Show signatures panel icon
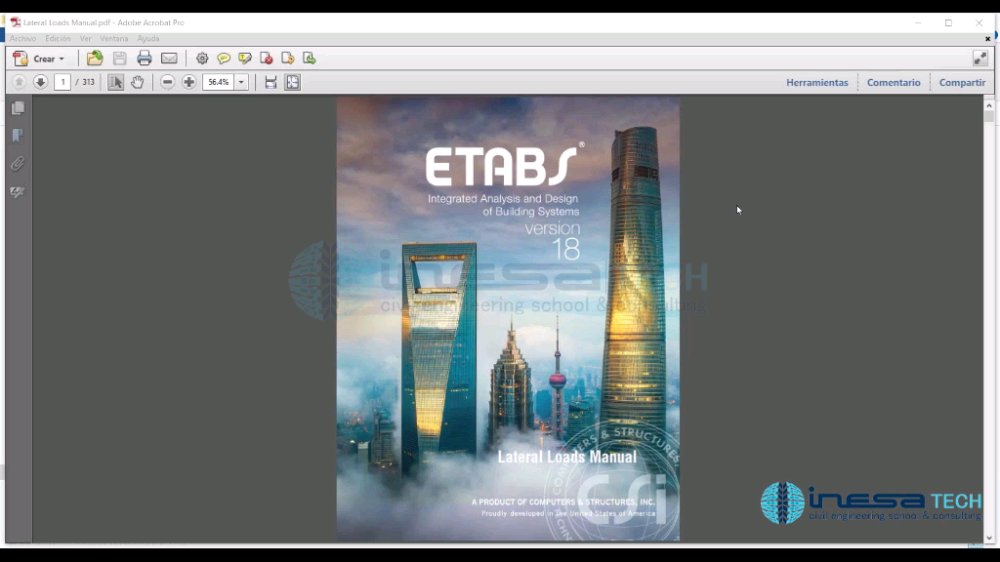 pos(18,191)
